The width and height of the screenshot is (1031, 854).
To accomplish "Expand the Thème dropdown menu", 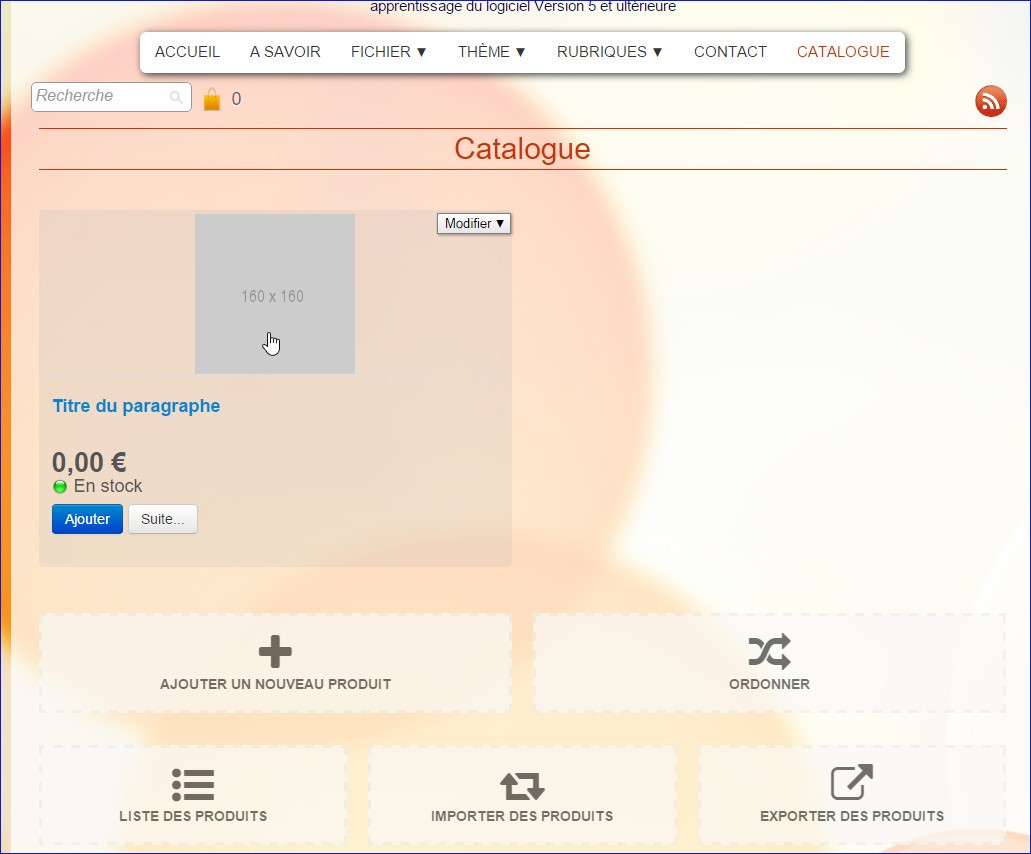I will (x=491, y=52).
